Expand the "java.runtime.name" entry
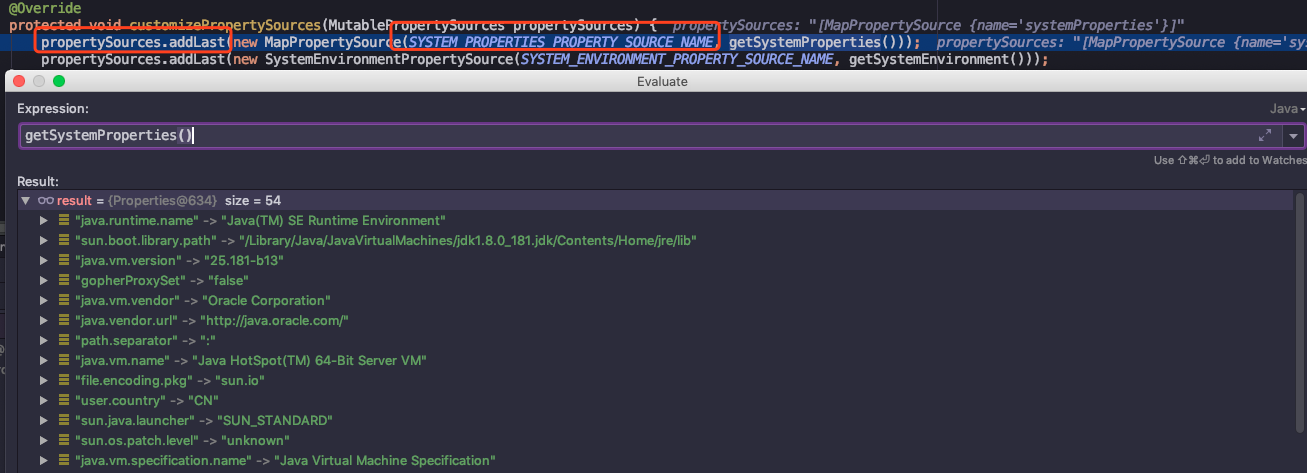 (43, 220)
